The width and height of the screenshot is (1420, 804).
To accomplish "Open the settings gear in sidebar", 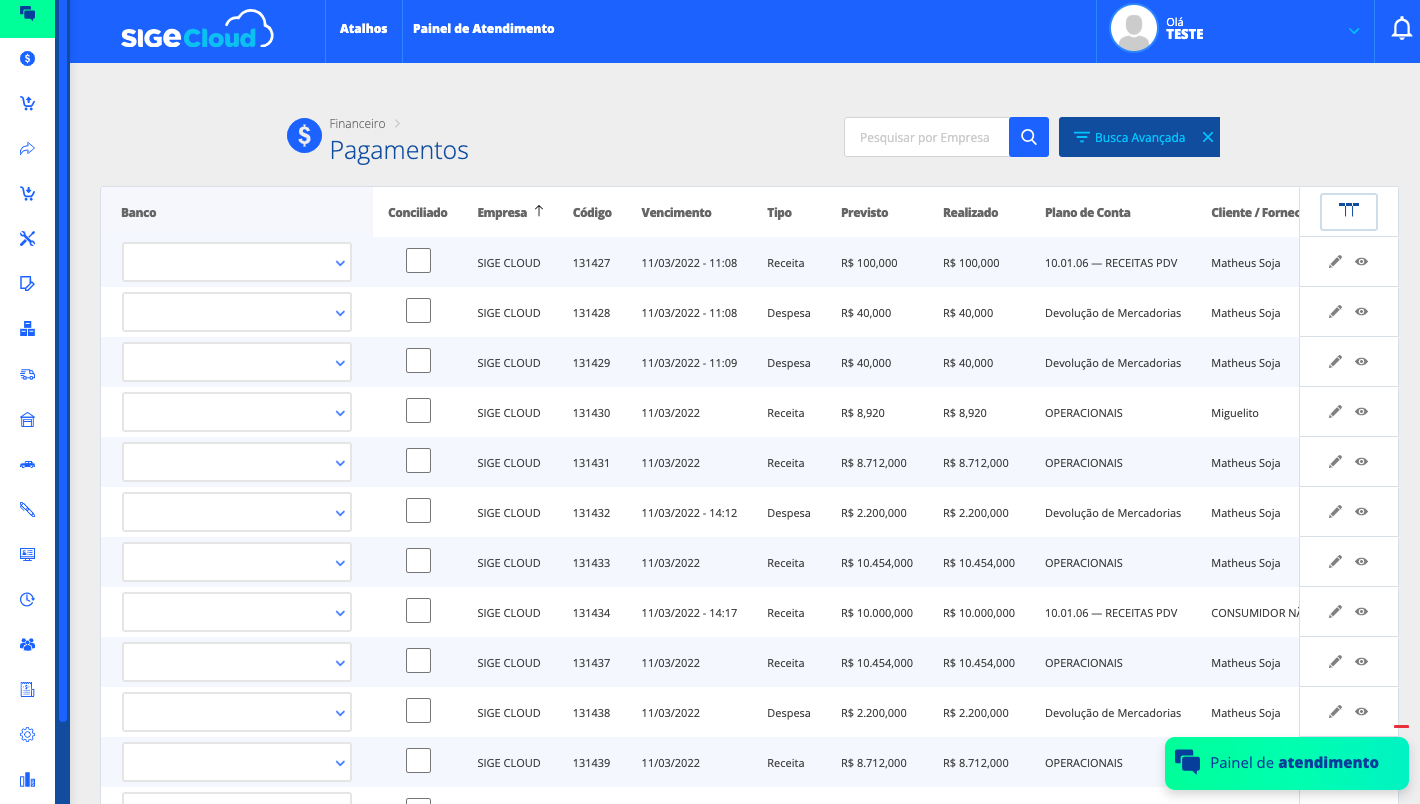I will pos(27,734).
